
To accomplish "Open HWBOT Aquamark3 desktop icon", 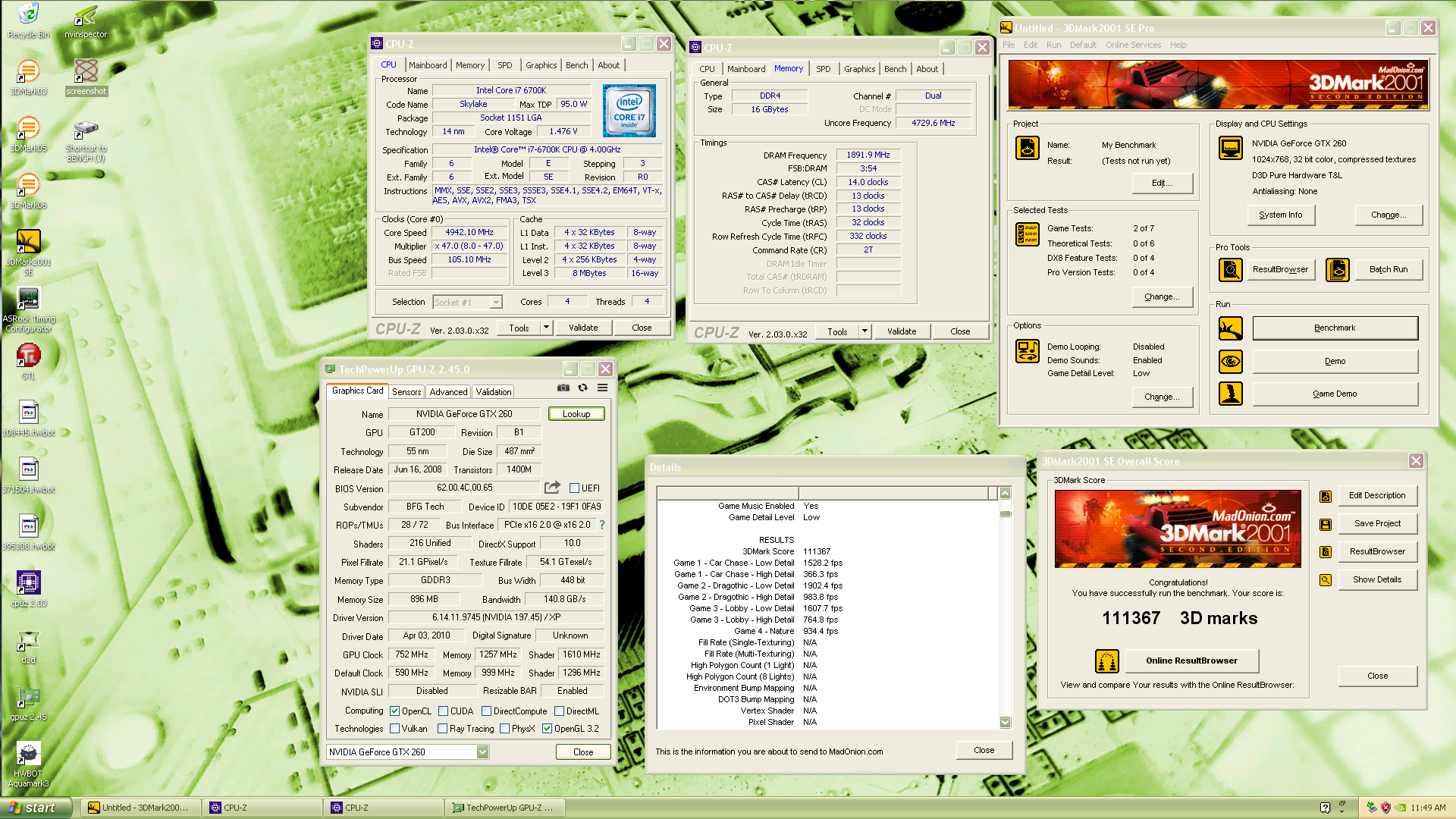I will pyautogui.click(x=28, y=753).
